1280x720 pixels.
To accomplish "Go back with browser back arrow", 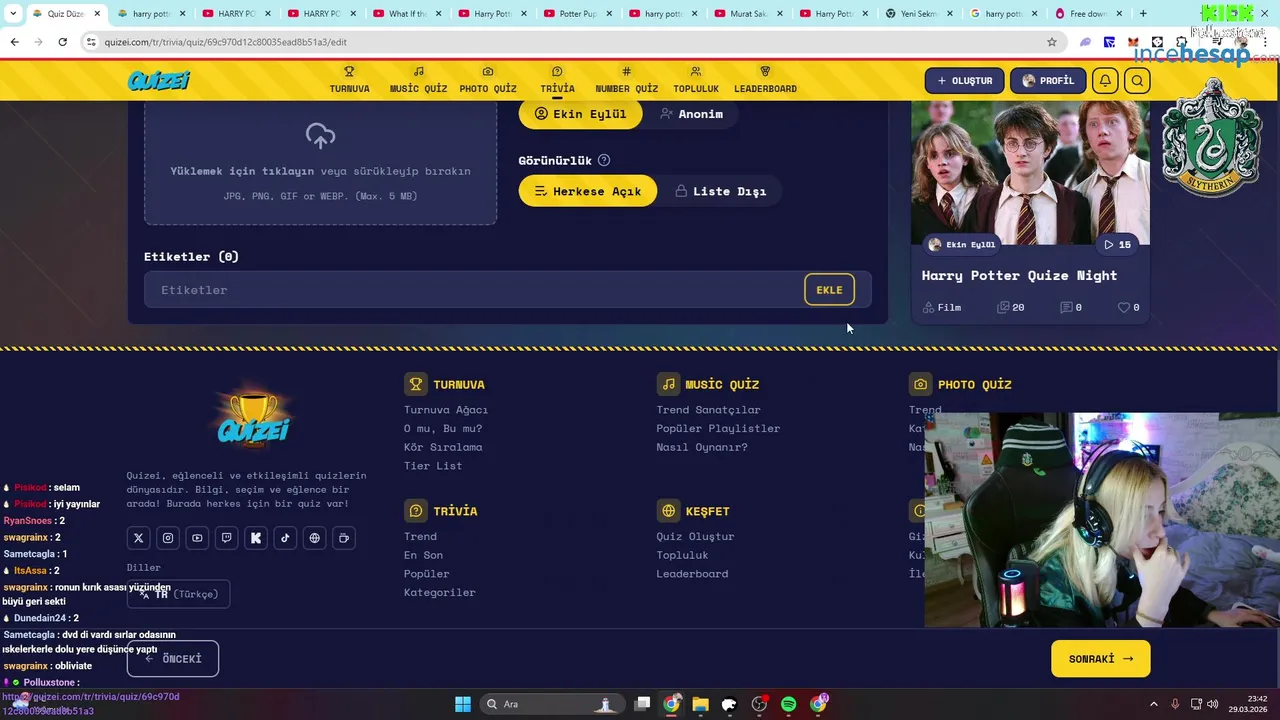I will click(14, 42).
